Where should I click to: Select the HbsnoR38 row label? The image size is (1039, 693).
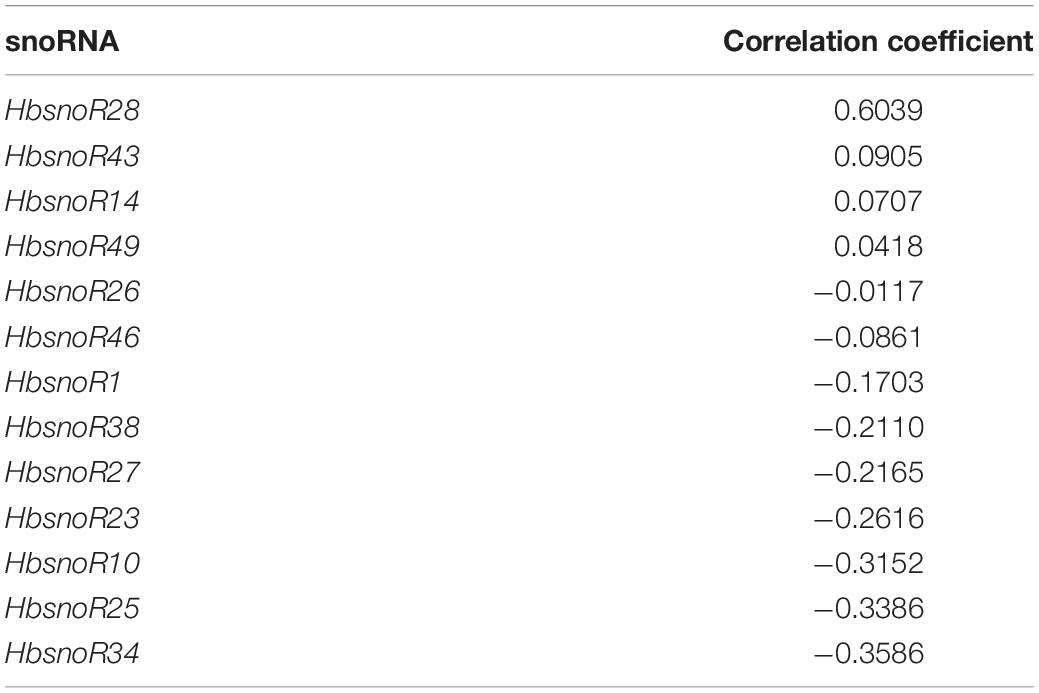72,427
